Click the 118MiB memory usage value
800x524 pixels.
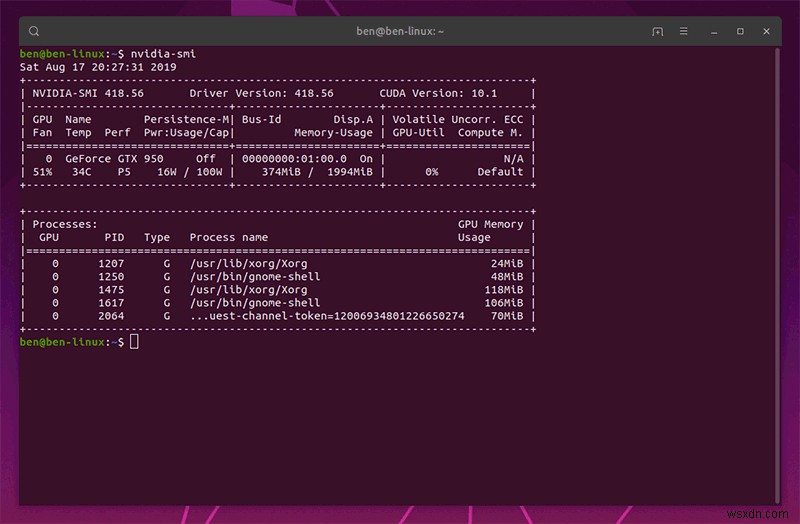(504, 290)
